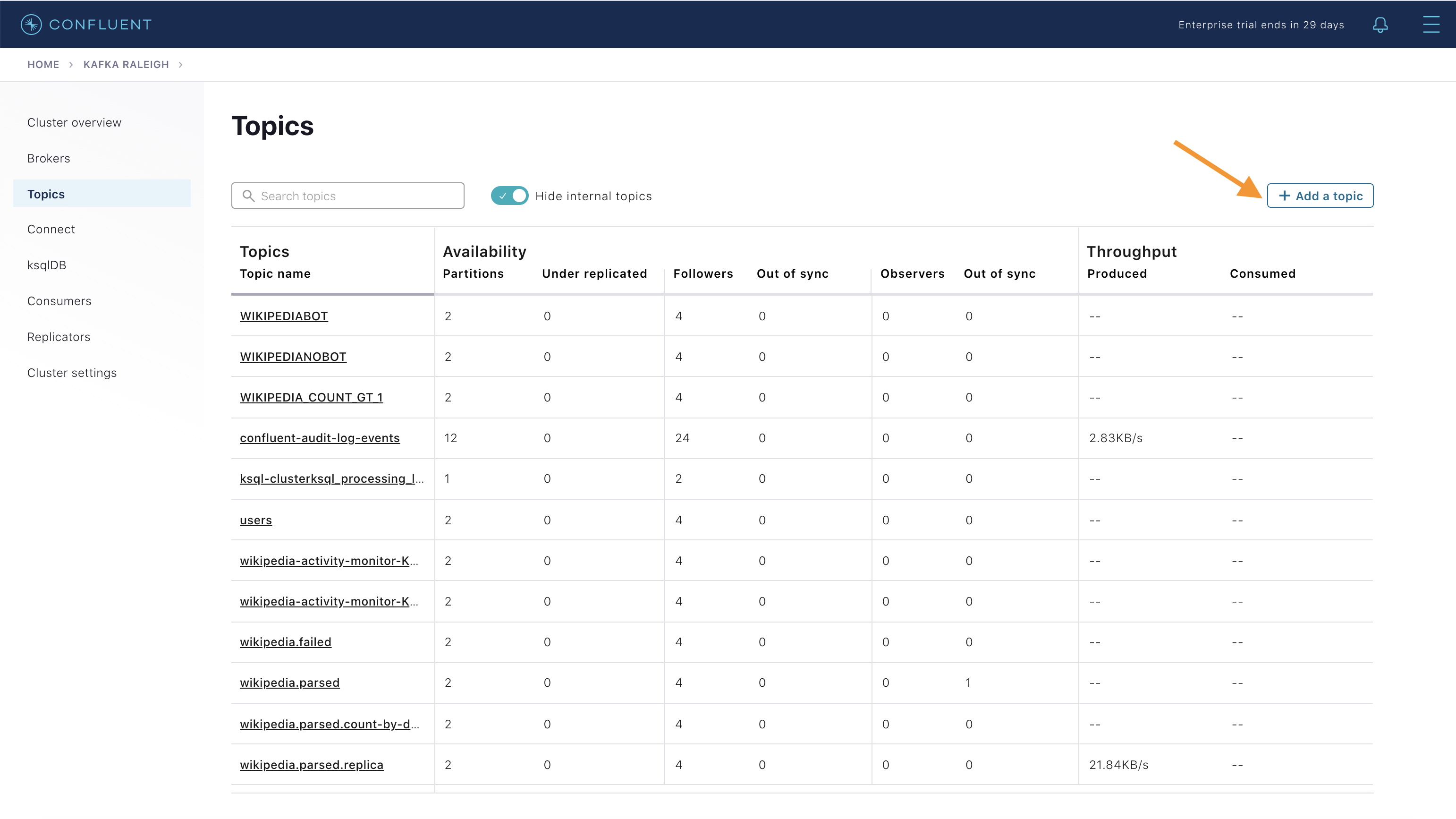The height and width of the screenshot is (819, 1456).
Task: Open Consumers in sidebar
Action: (x=59, y=301)
